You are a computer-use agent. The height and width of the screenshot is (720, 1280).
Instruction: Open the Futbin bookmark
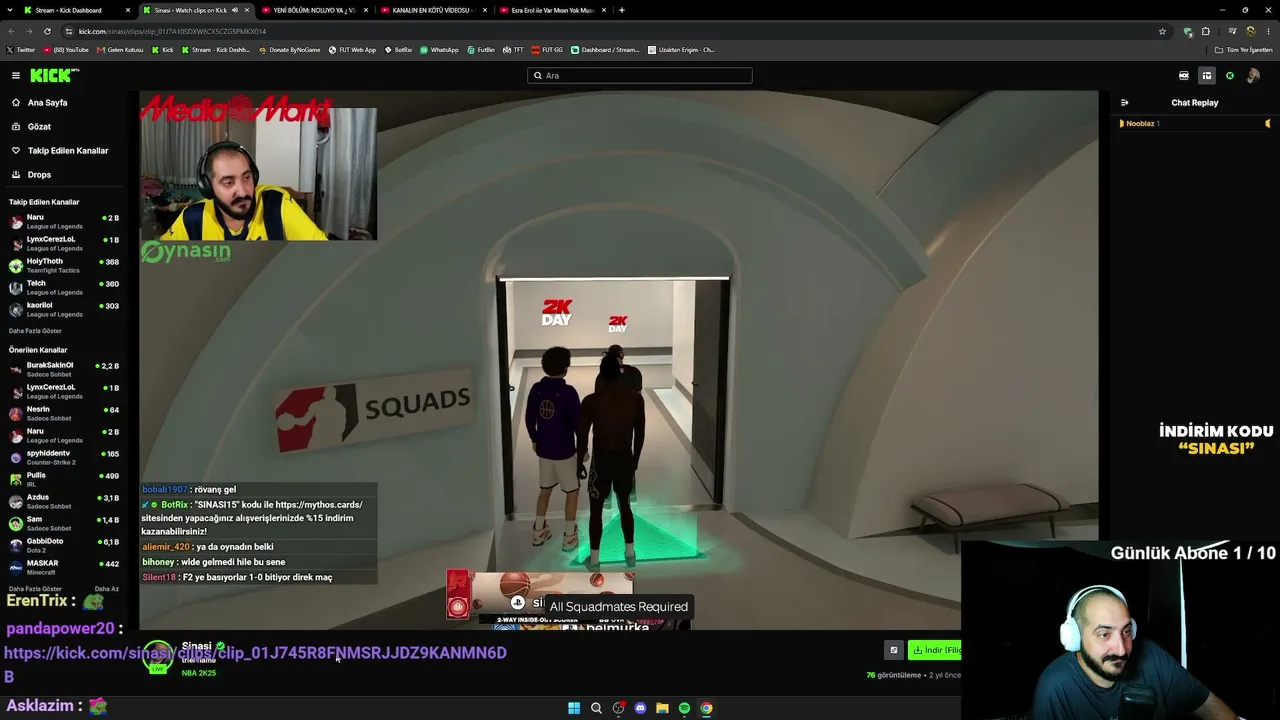coord(481,50)
